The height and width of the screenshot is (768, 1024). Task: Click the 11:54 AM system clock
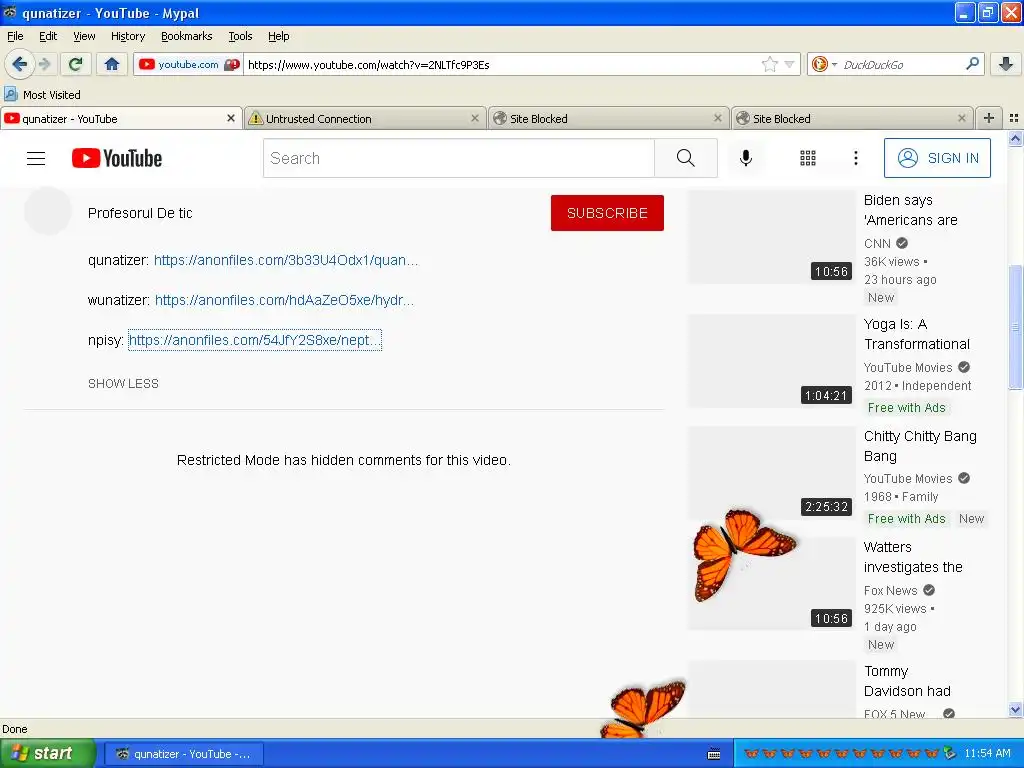(987, 754)
